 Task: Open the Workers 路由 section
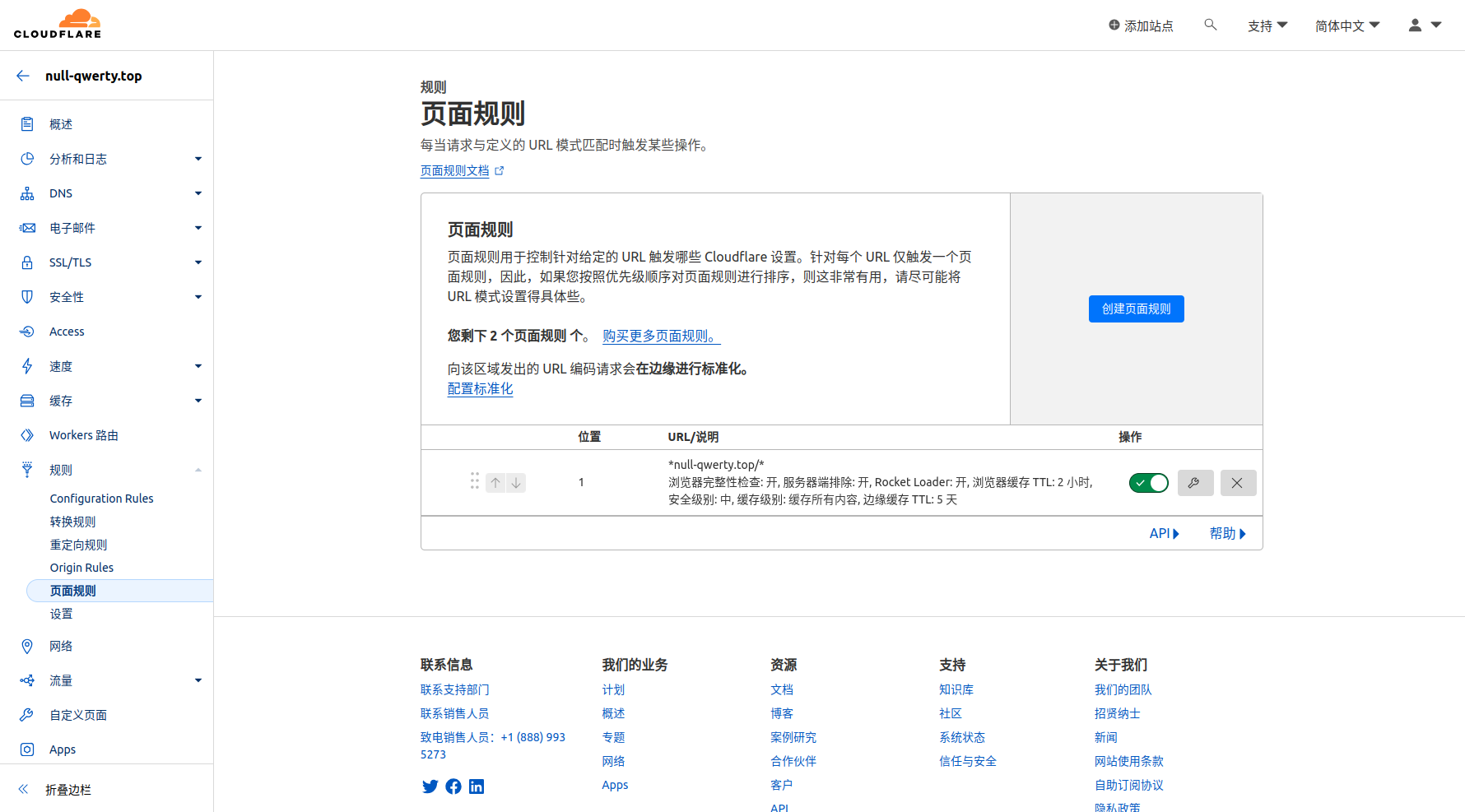[83, 434]
